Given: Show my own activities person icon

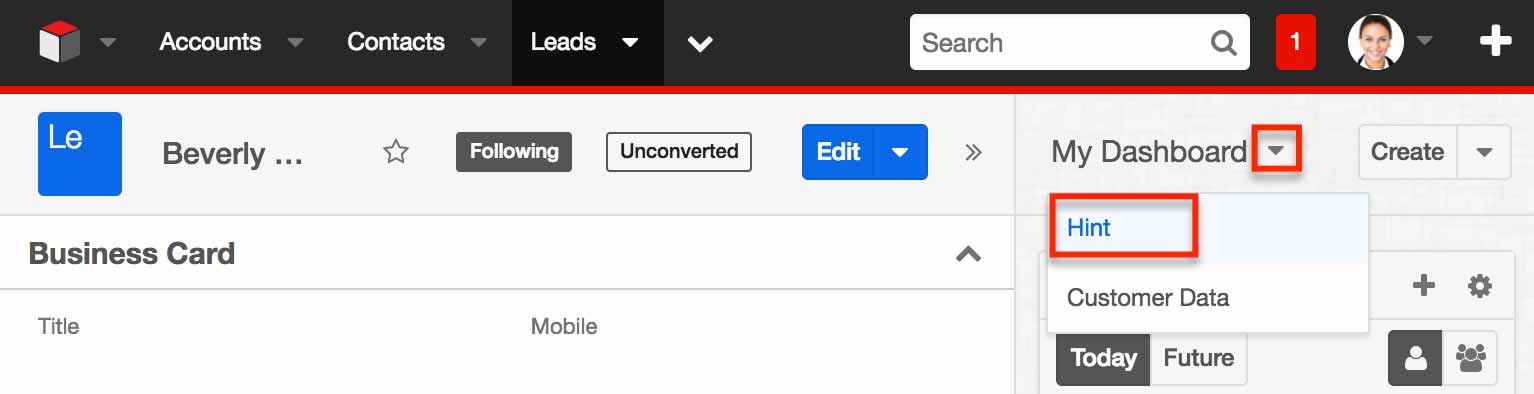Looking at the screenshot, I should [x=1415, y=358].
